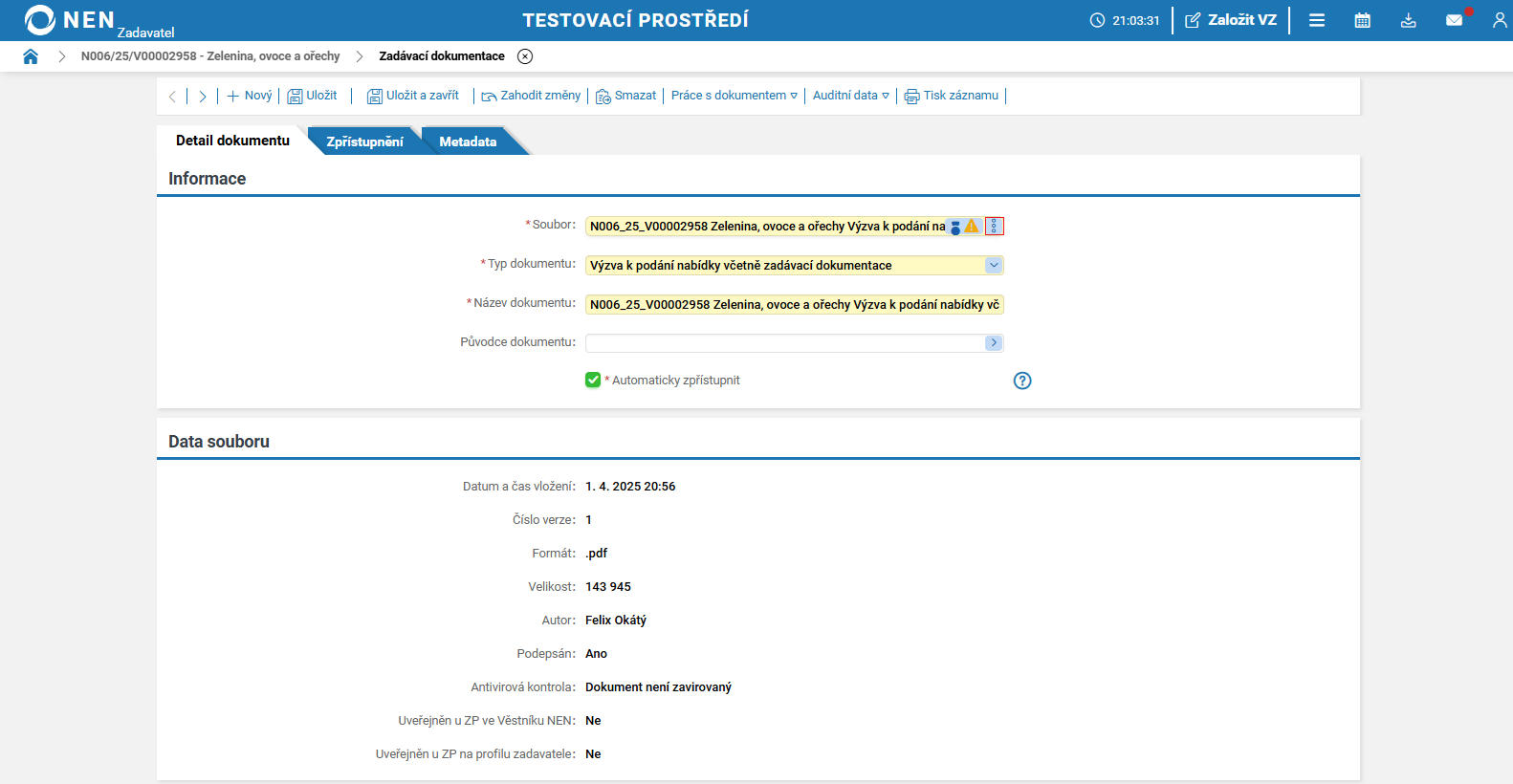Click the Název dokumentu input field
1513x784 pixels.
795,305
